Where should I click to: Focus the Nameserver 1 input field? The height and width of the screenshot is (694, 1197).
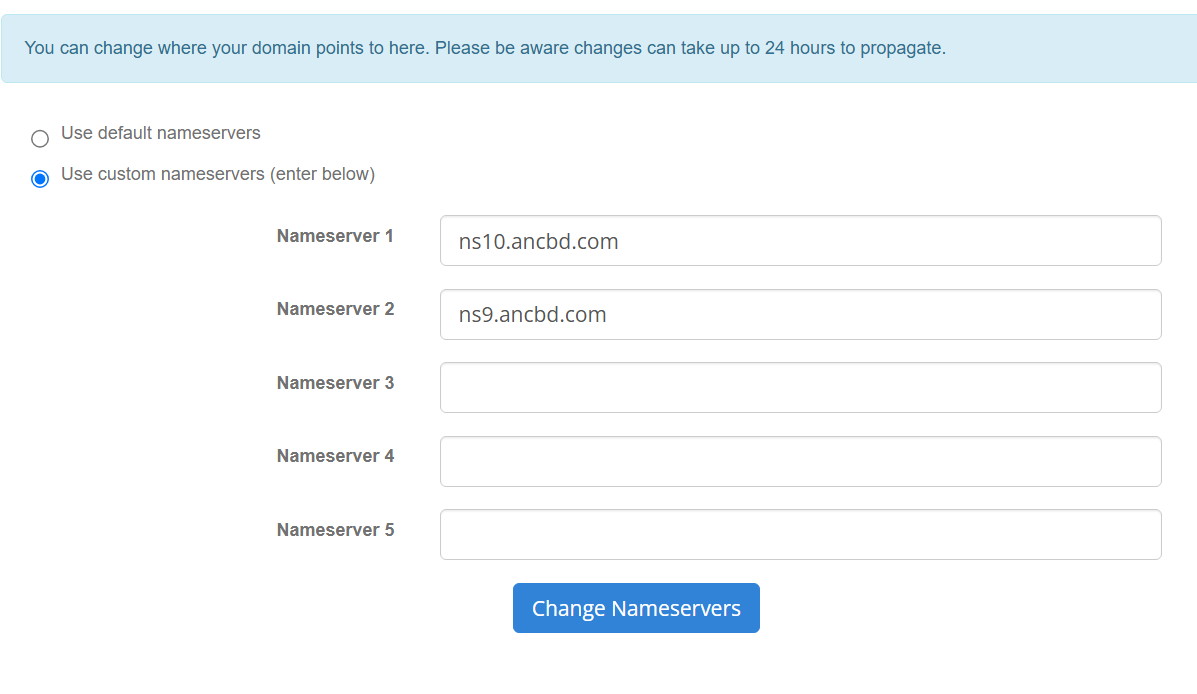pyautogui.click(x=801, y=240)
